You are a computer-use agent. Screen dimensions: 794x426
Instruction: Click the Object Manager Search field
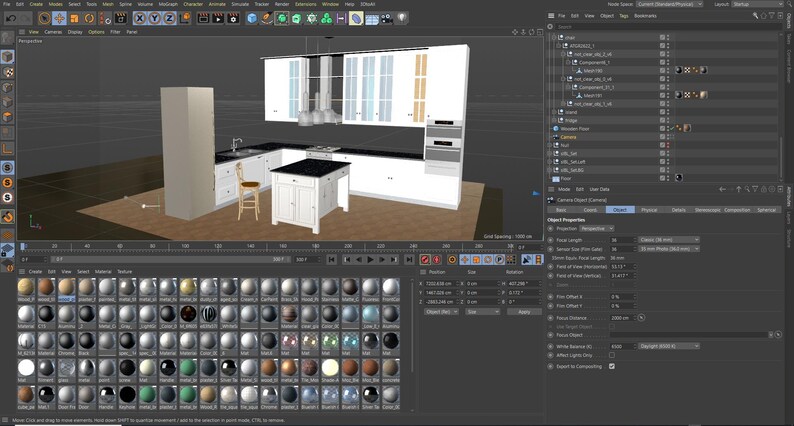pyautogui.click(x=667, y=26)
